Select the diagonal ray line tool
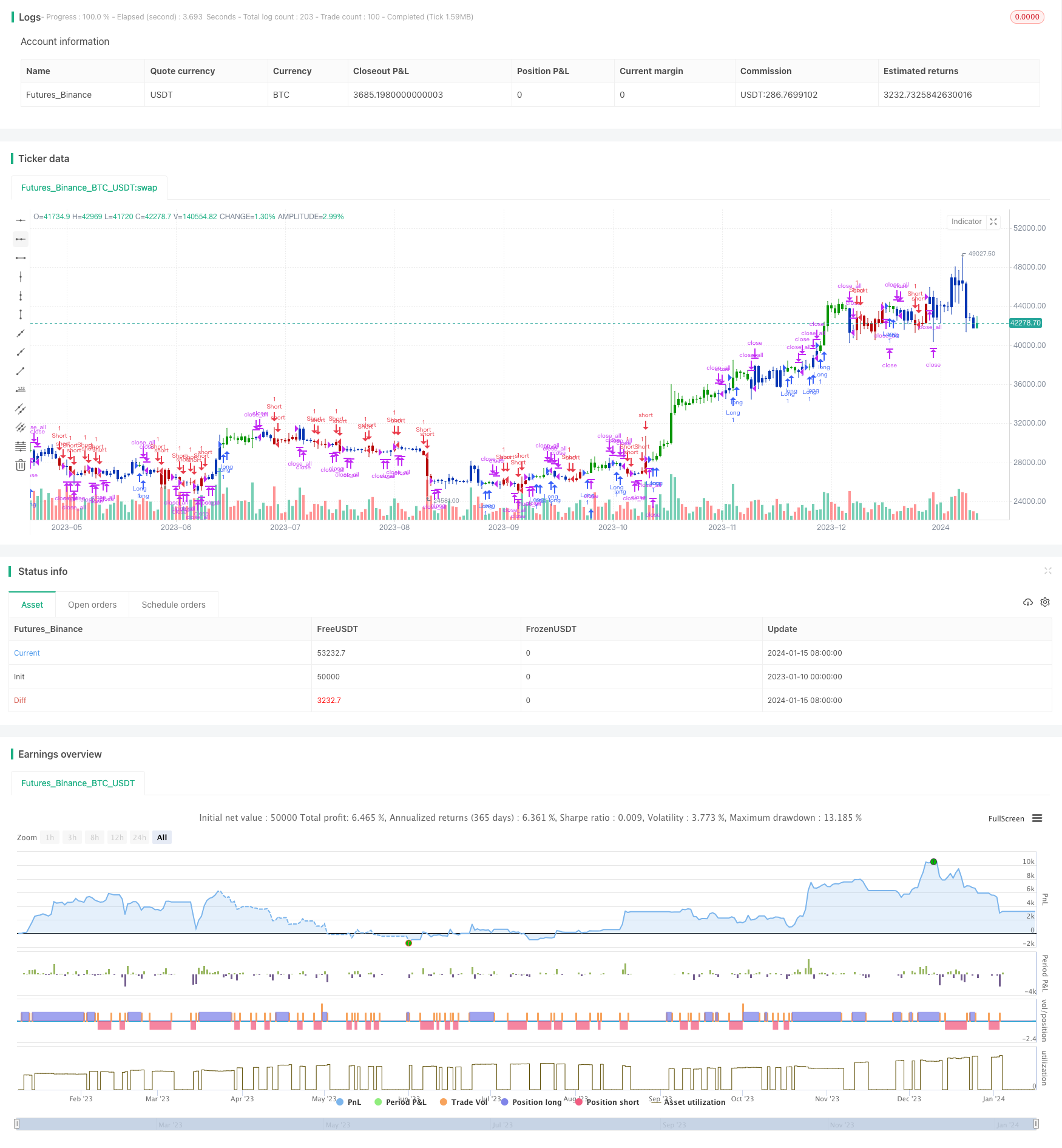The width and height of the screenshot is (1062, 1148). pos(21,352)
